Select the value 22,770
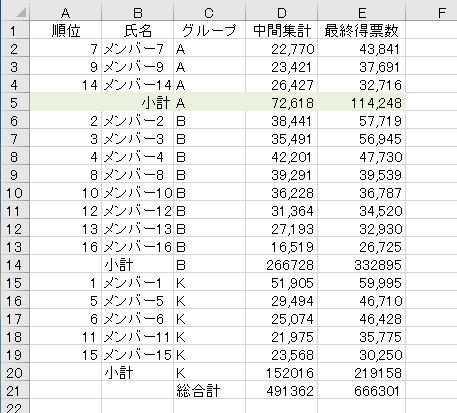This screenshot has width=457, height=413. click(x=281, y=49)
